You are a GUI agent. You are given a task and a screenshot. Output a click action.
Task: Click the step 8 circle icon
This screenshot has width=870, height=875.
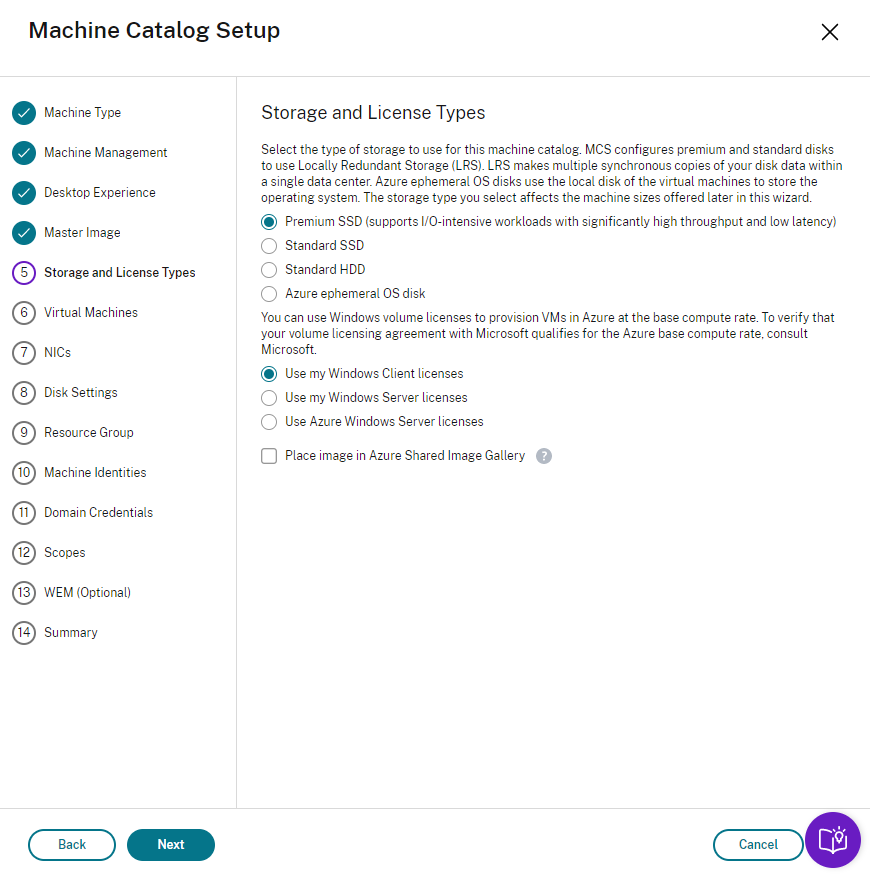pyautogui.click(x=24, y=393)
